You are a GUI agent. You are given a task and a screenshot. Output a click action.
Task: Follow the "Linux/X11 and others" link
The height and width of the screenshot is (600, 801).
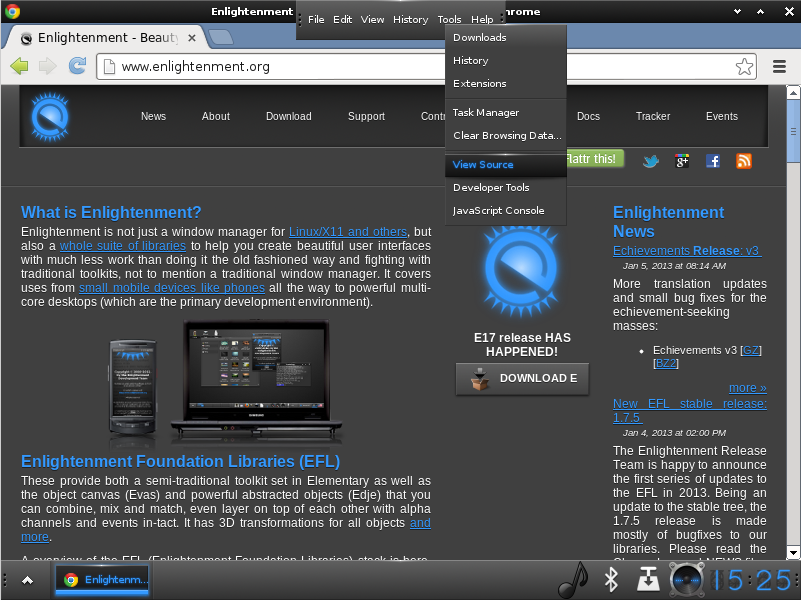347,232
